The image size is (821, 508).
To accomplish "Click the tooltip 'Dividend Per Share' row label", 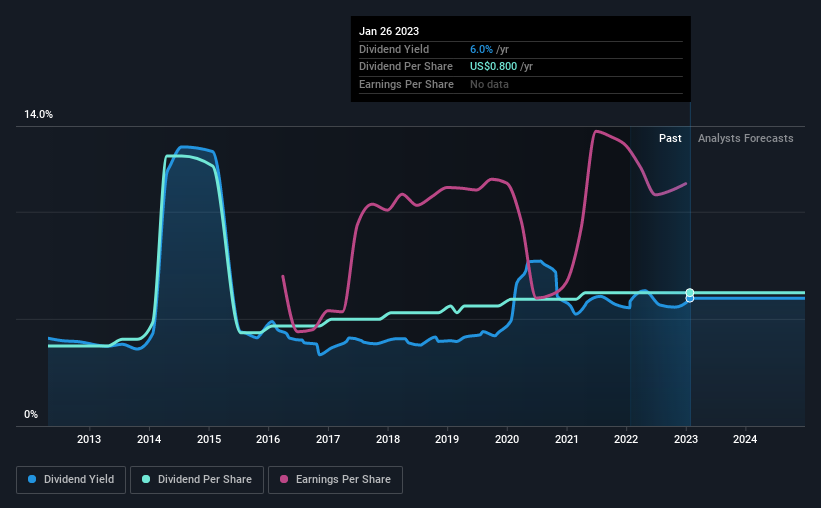I will (x=406, y=67).
